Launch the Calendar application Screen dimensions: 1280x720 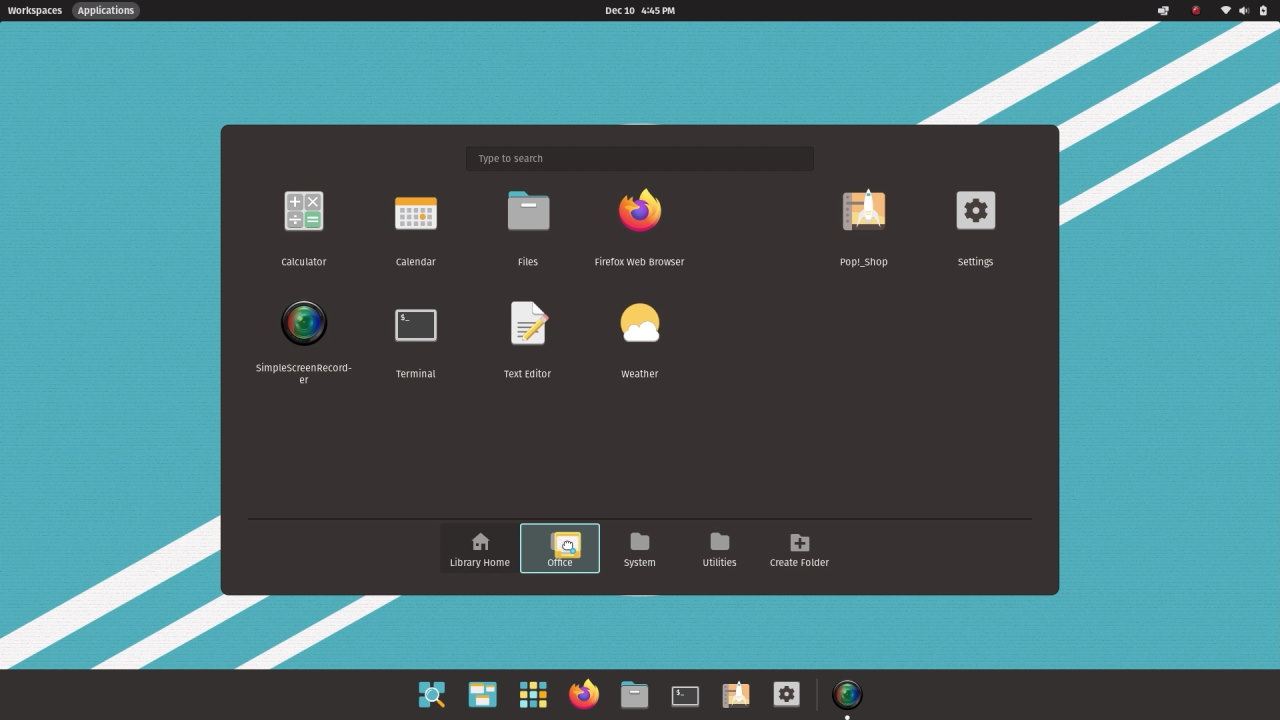[x=415, y=212]
